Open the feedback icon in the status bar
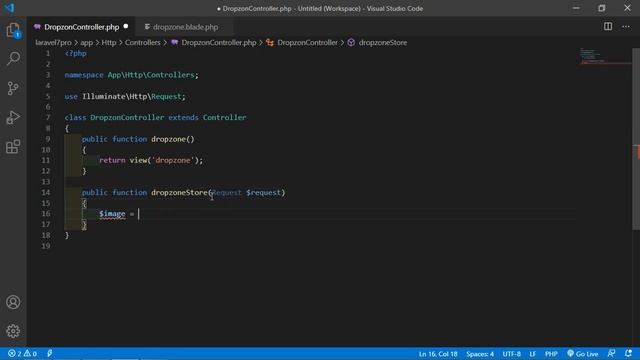The height and width of the screenshot is (360, 640). (611, 353)
